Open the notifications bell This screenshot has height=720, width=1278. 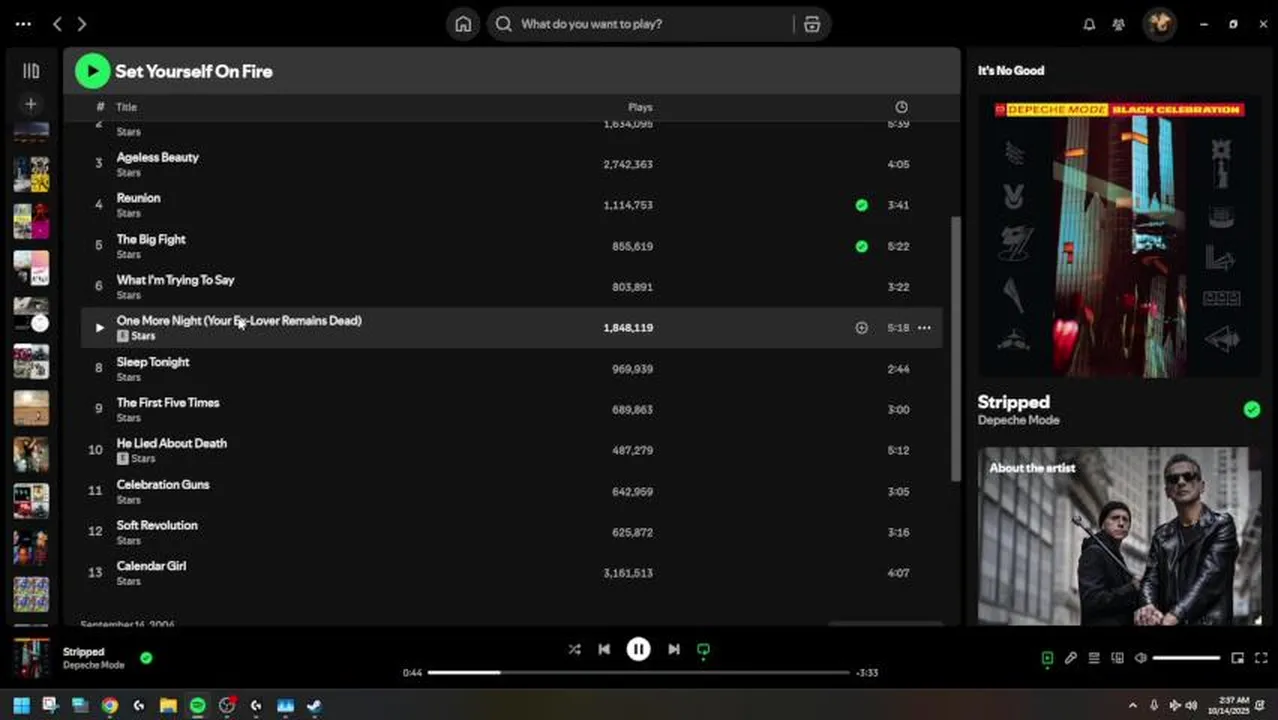pyautogui.click(x=1089, y=24)
